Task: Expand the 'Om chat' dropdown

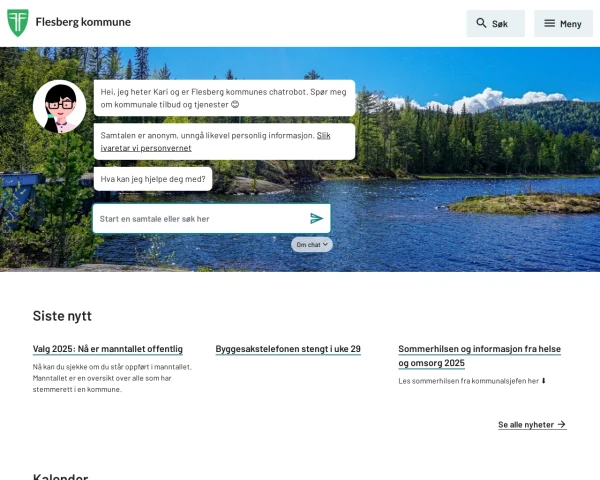Action: tap(312, 245)
